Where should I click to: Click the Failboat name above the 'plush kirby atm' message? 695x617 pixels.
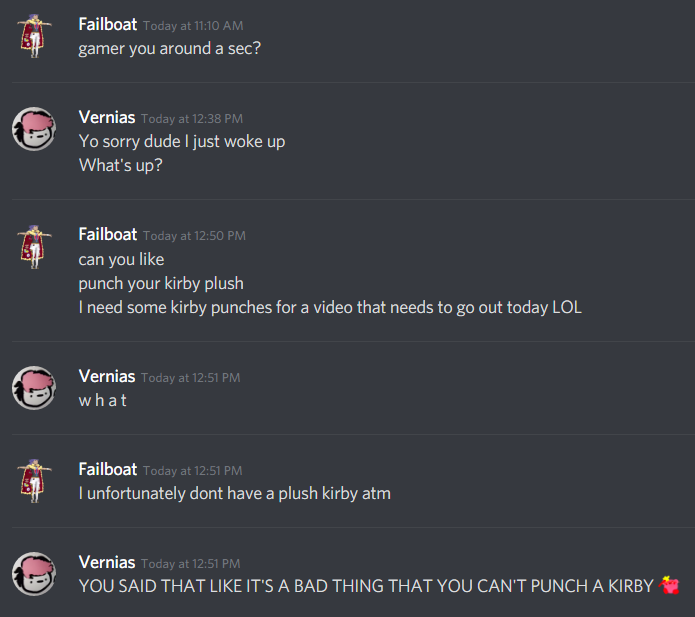[108, 469]
